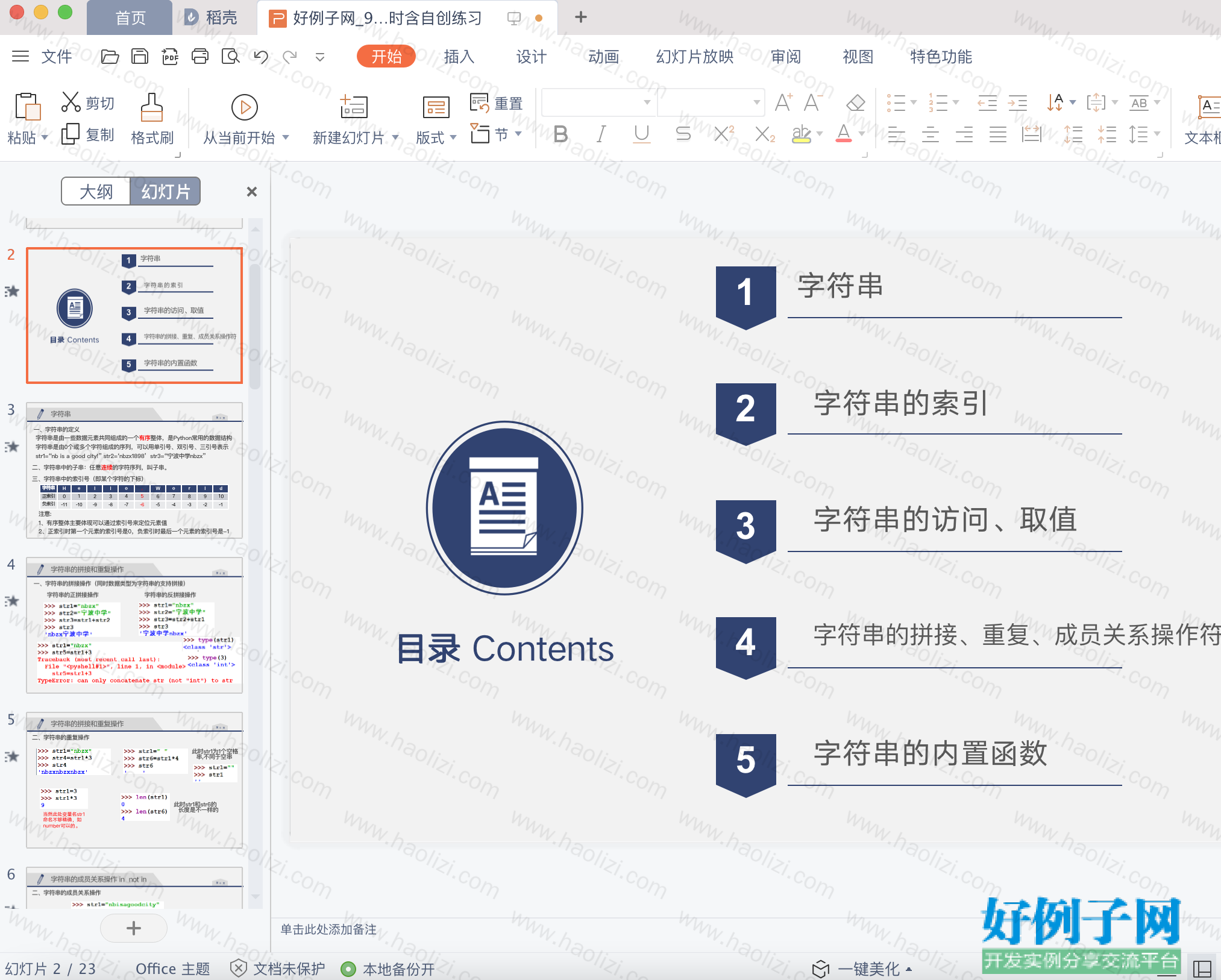The height and width of the screenshot is (980, 1221).
Task: Click the Undo arrow
Action: click(260, 57)
